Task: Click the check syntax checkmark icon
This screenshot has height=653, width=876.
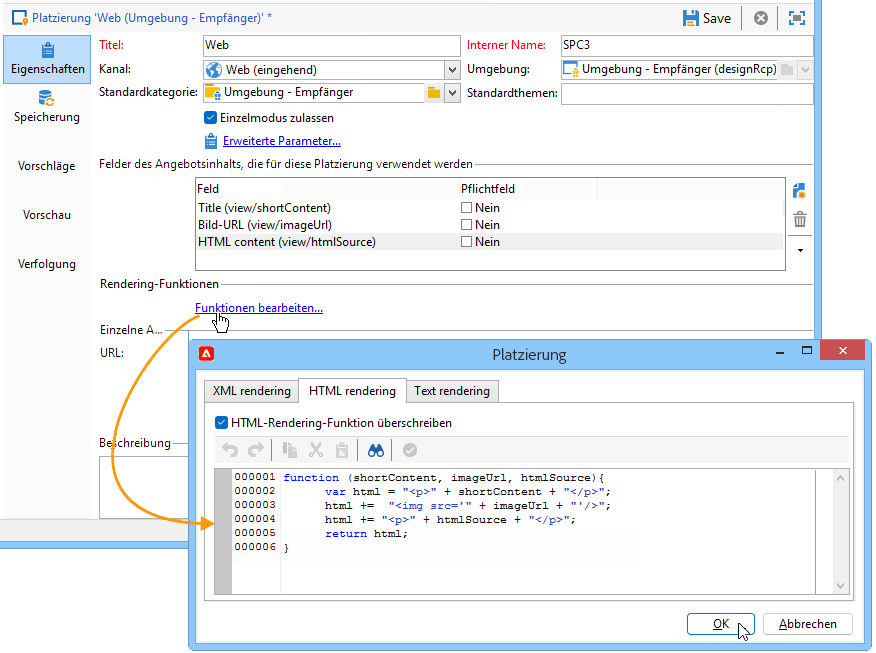Action: pyautogui.click(x=410, y=450)
